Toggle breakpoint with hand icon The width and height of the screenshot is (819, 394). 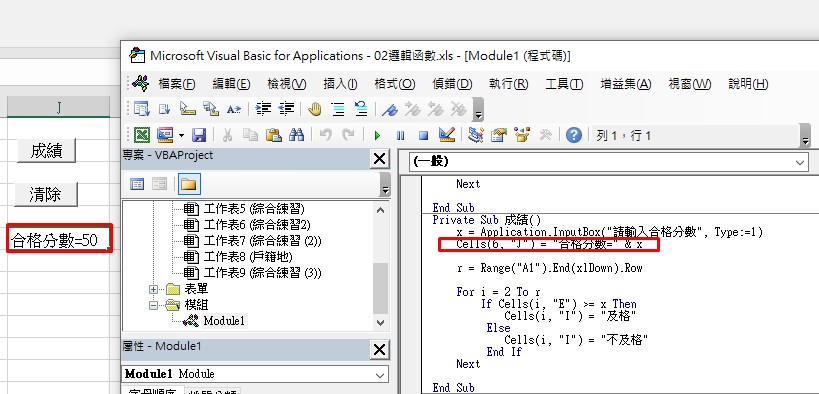click(x=314, y=109)
